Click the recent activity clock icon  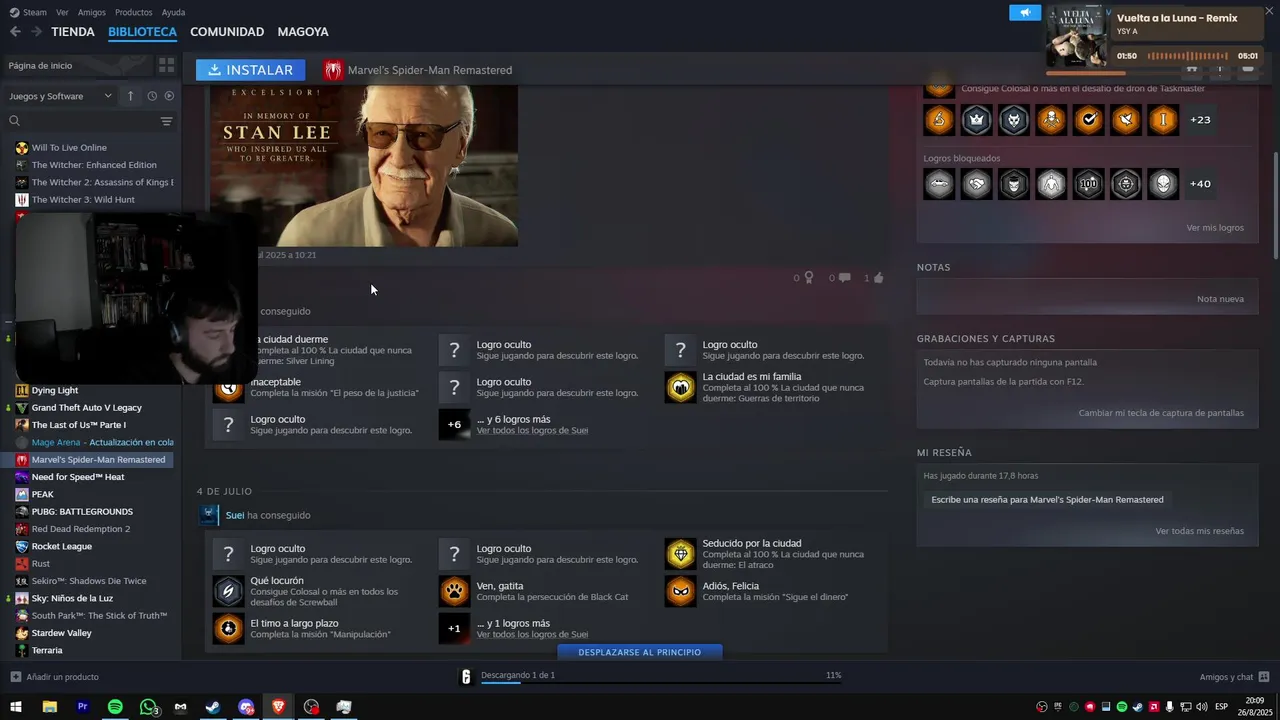[152, 96]
